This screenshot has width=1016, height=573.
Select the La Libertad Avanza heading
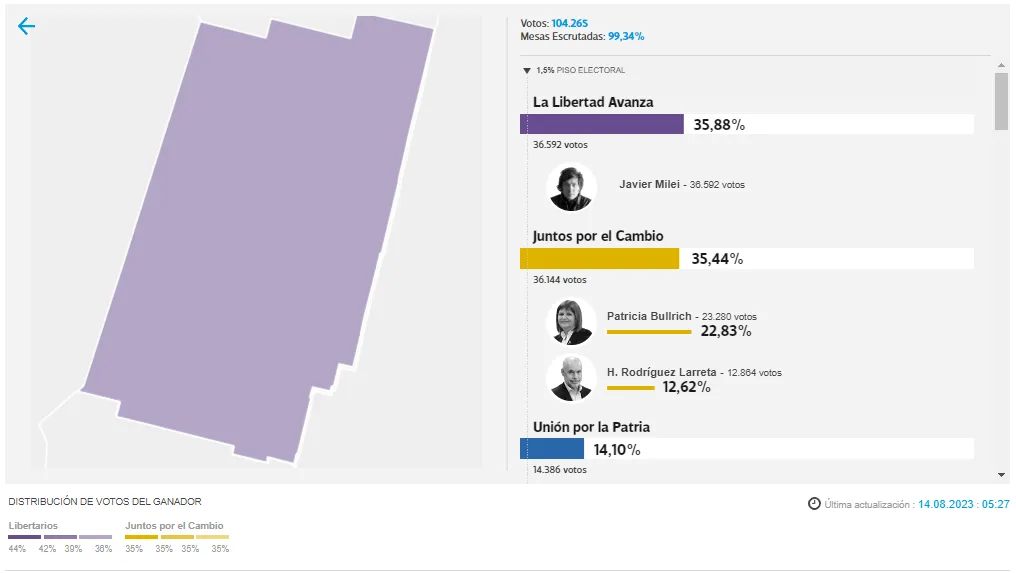pos(593,102)
